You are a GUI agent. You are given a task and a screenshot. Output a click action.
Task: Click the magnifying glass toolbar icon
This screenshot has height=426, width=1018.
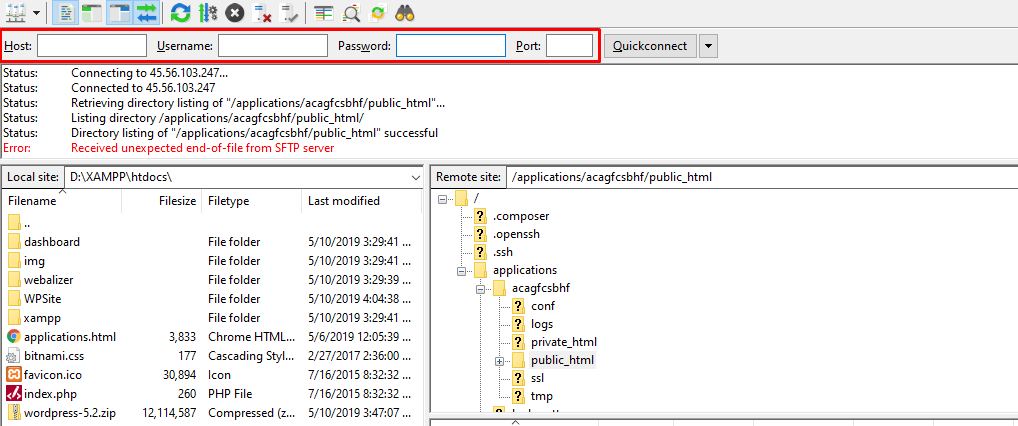point(351,12)
